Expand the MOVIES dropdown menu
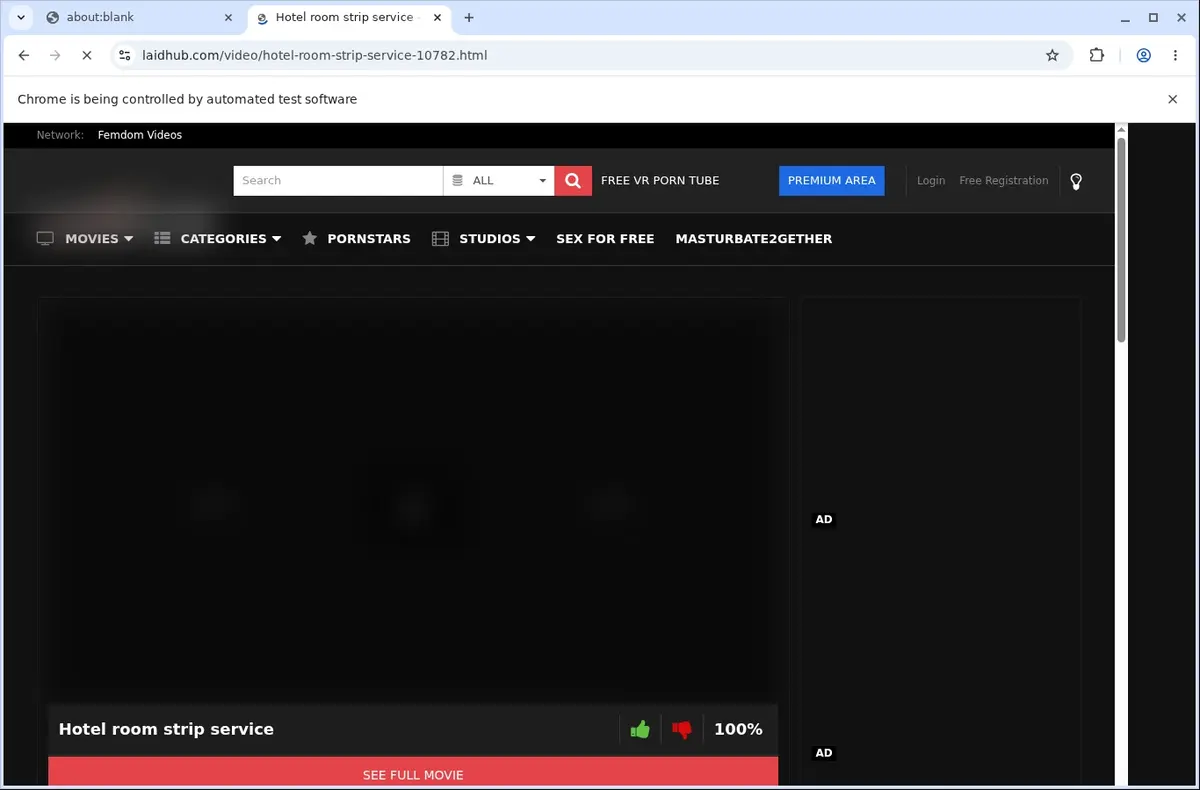The image size is (1200, 790). tap(85, 239)
